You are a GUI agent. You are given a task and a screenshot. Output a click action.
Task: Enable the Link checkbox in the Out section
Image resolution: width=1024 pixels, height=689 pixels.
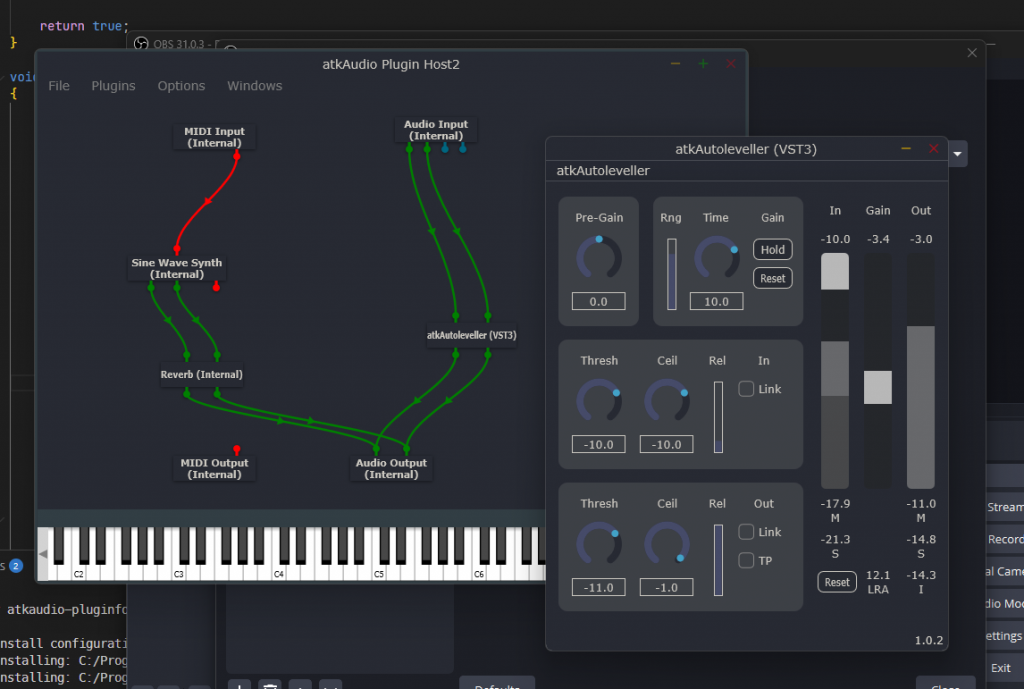click(x=746, y=532)
